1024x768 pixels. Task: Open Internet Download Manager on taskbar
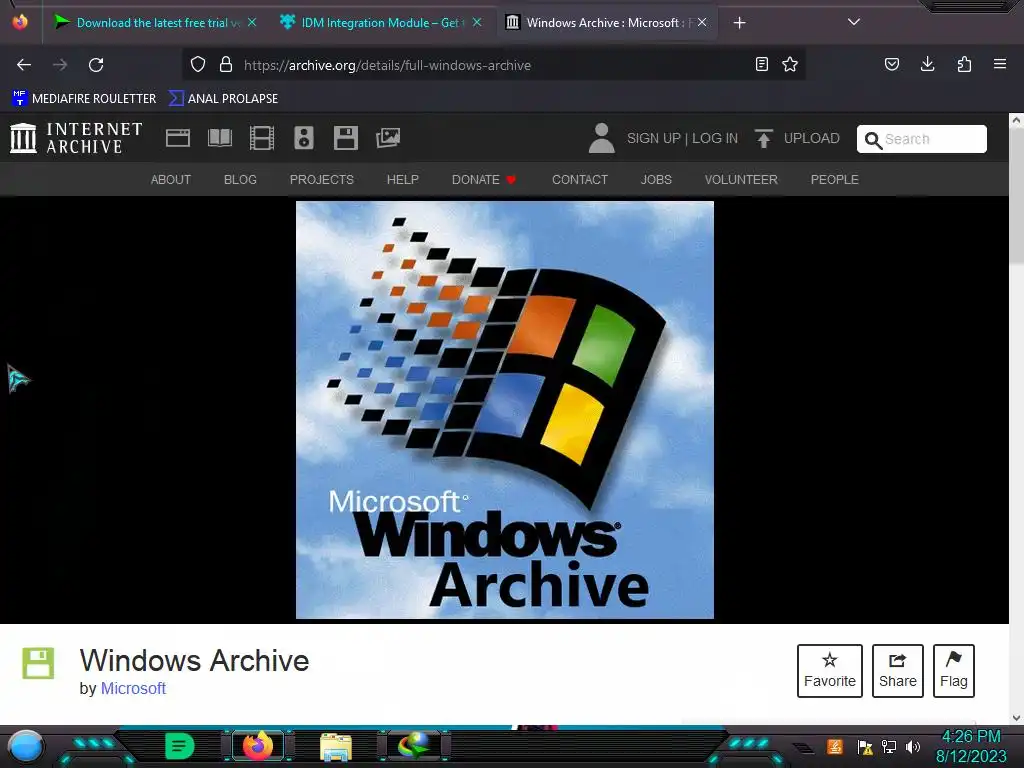pos(414,746)
